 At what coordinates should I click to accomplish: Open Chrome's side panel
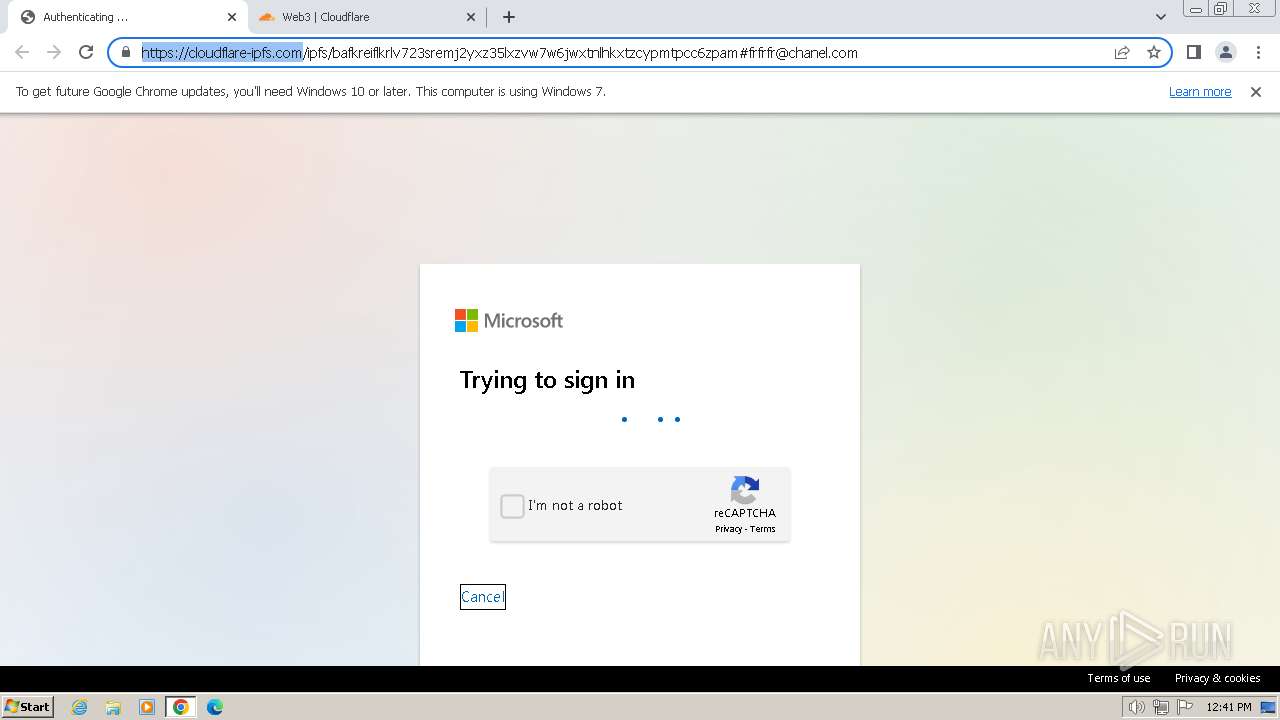1193,53
